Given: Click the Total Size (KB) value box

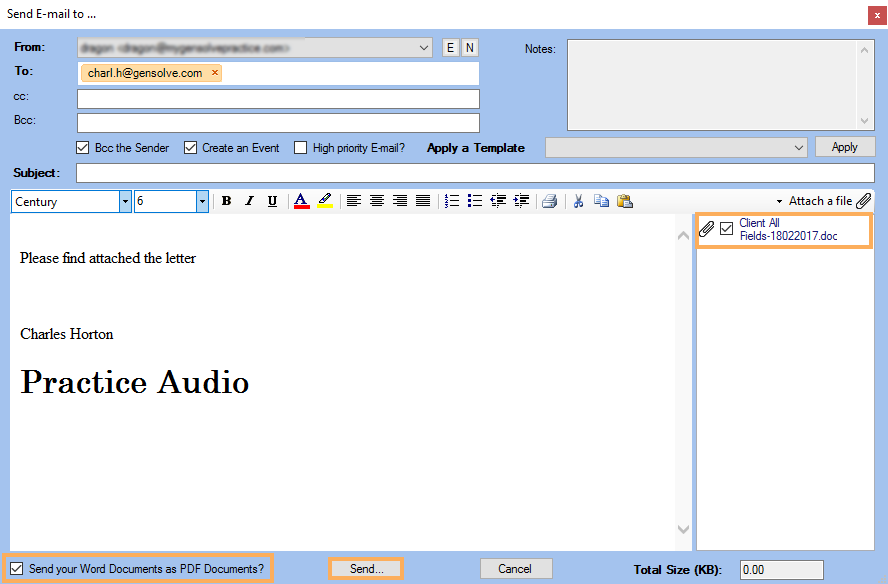Looking at the screenshot, I should (x=782, y=569).
